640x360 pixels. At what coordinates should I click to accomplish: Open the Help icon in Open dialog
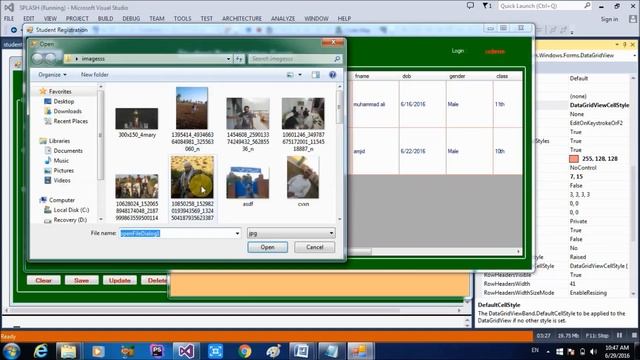pyautogui.click(x=333, y=75)
